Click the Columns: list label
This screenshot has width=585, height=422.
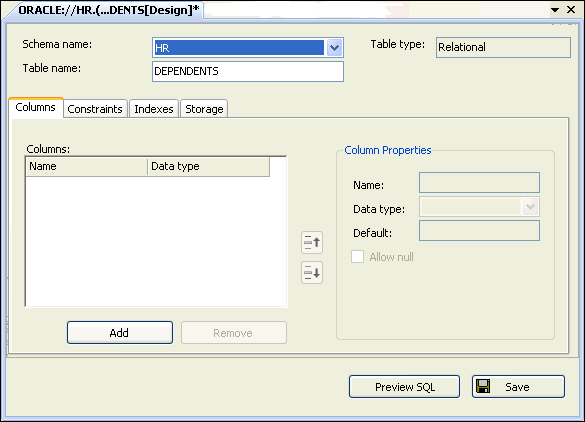click(x=48, y=149)
